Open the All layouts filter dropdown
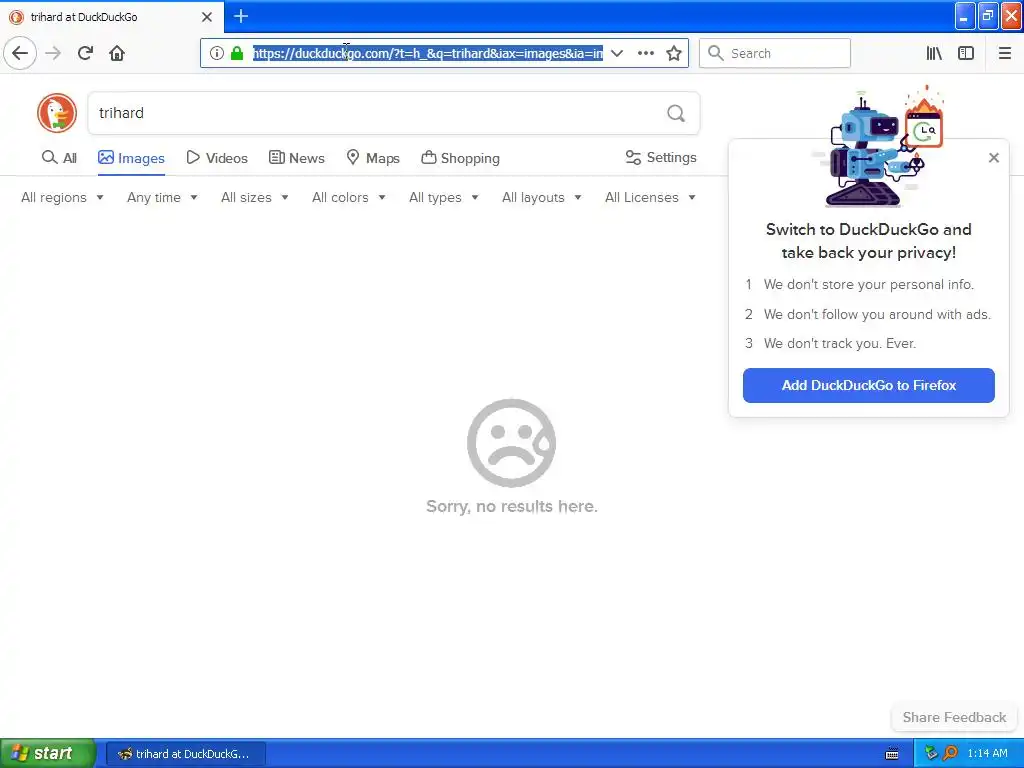 (x=541, y=197)
